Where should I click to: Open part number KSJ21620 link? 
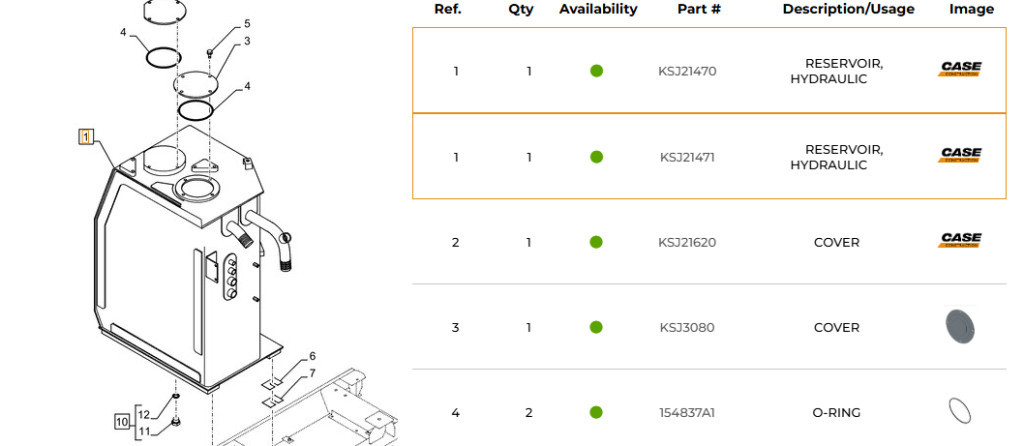coord(687,242)
